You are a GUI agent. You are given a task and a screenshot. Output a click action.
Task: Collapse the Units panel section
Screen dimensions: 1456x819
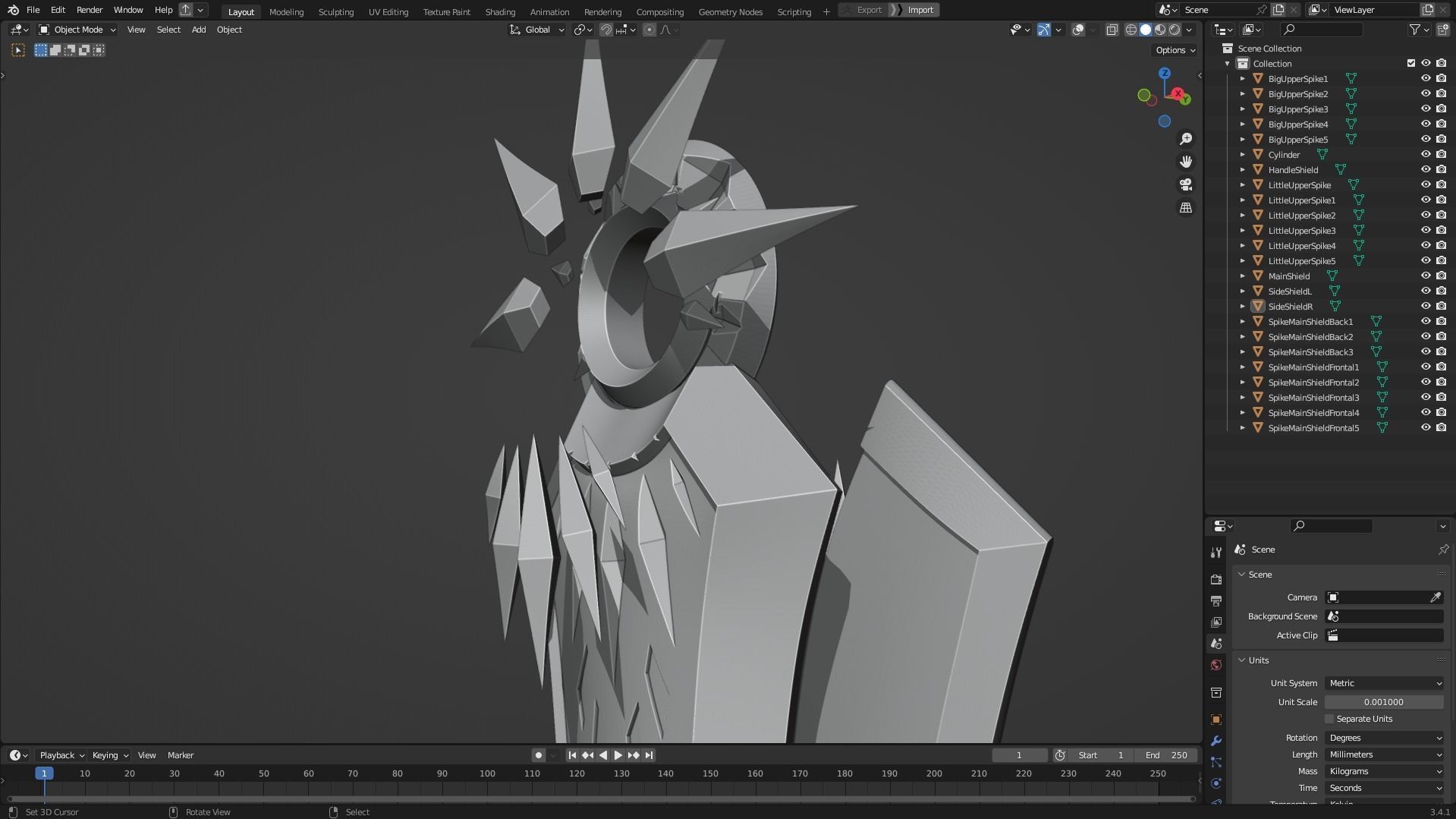point(1242,660)
